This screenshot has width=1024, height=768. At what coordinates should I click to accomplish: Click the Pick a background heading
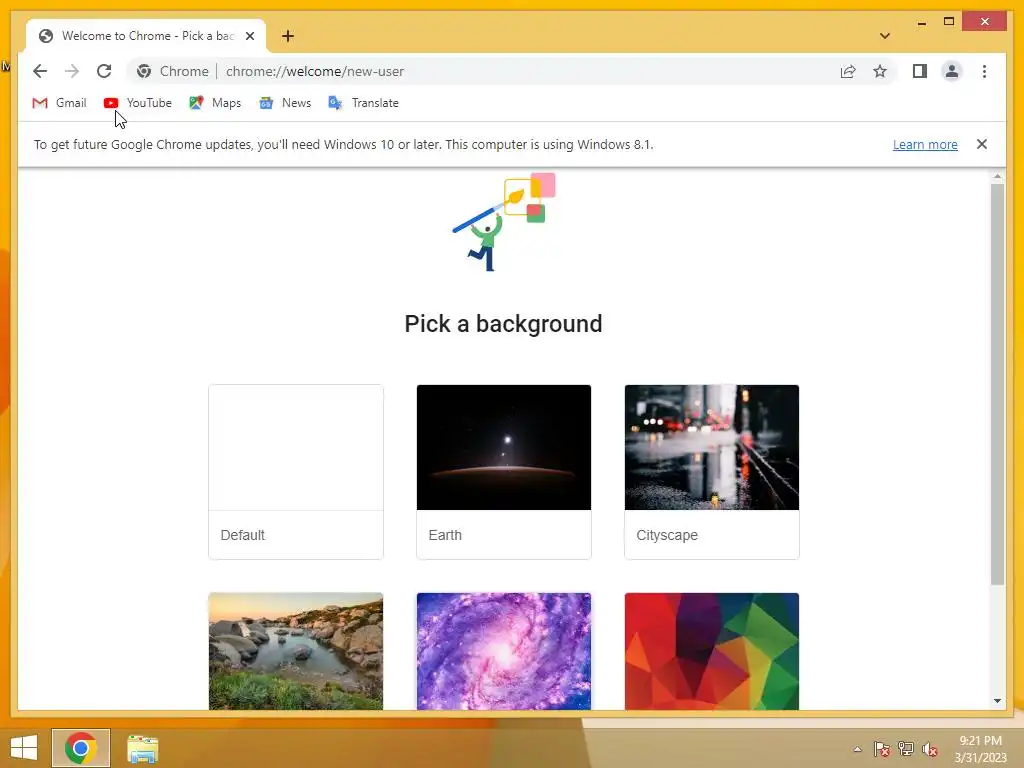pos(503,324)
